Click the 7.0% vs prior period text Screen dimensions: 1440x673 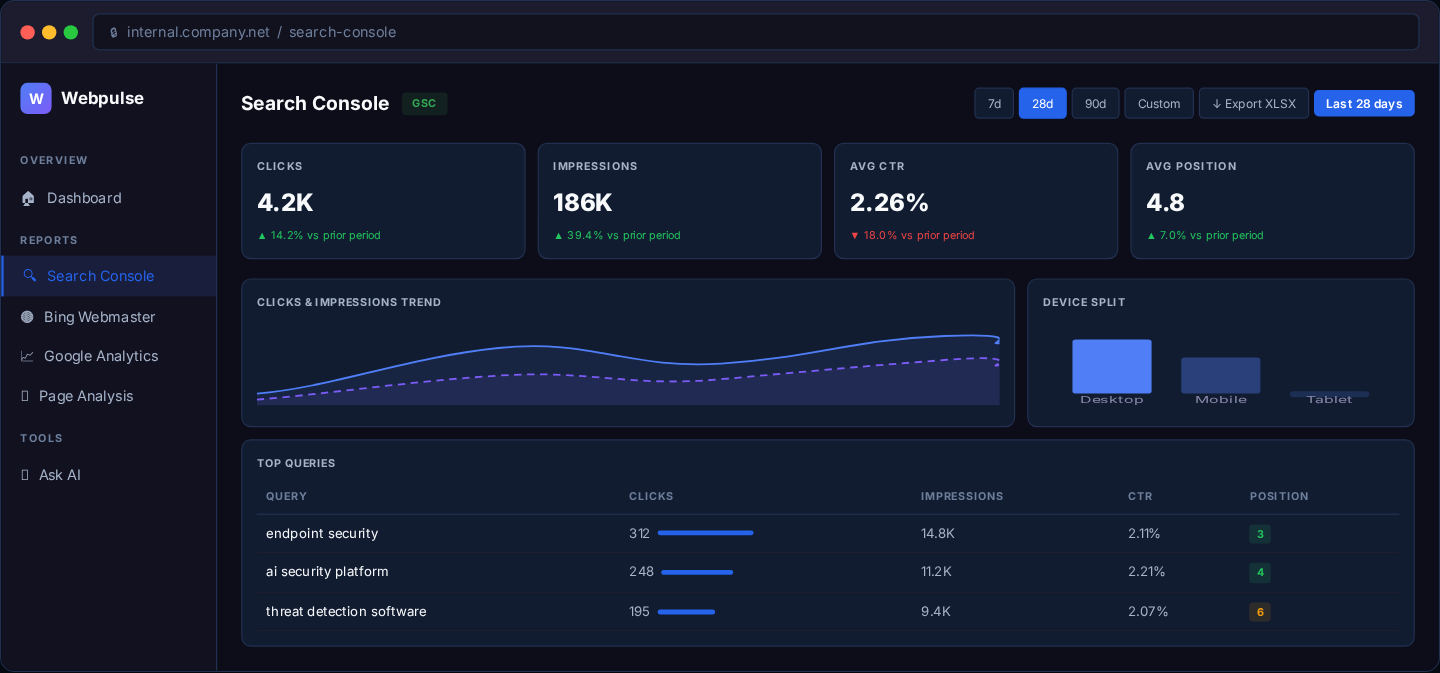(x=1205, y=235)
